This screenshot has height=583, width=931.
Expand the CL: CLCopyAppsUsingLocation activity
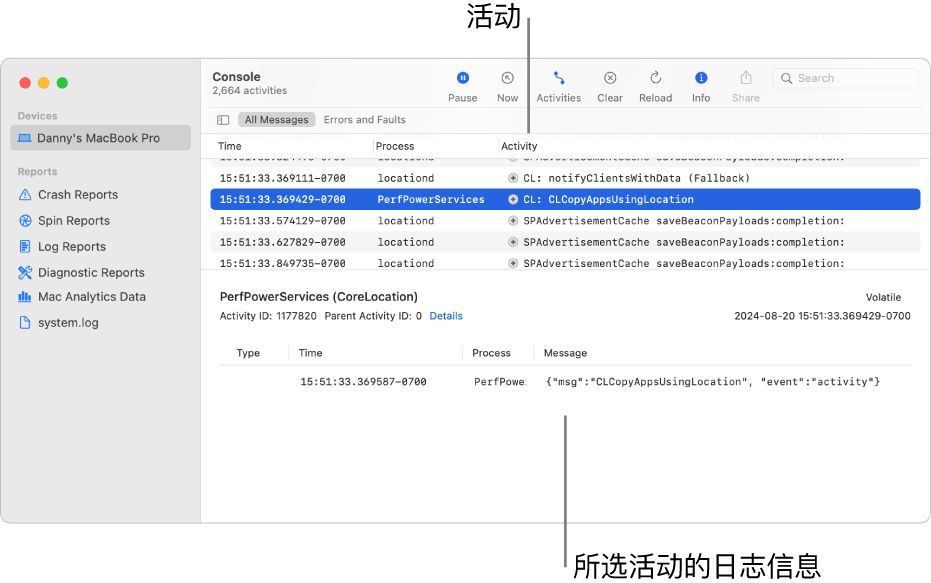point(513,199)
